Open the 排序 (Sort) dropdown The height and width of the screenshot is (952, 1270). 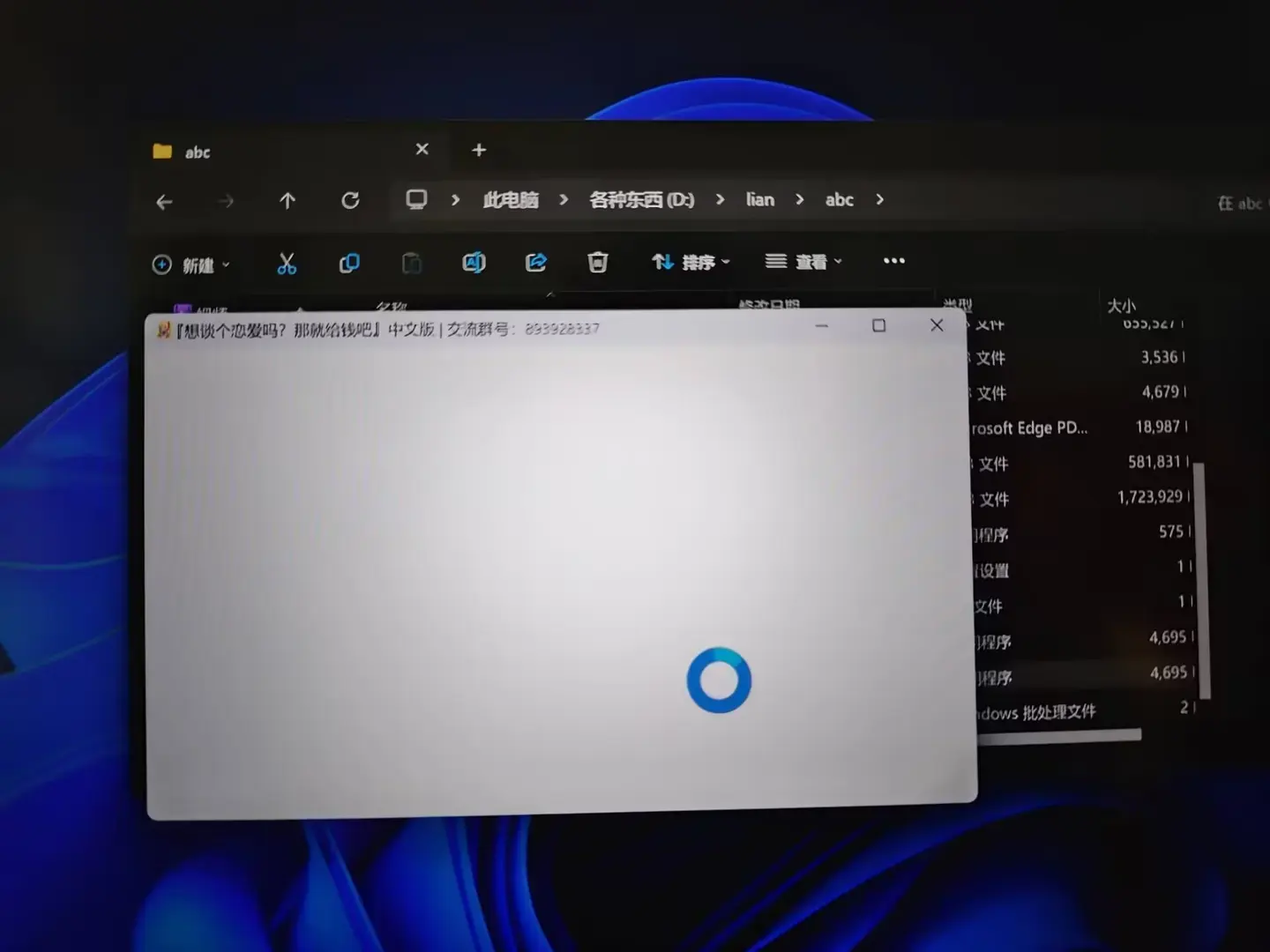[x=691, y=262]
